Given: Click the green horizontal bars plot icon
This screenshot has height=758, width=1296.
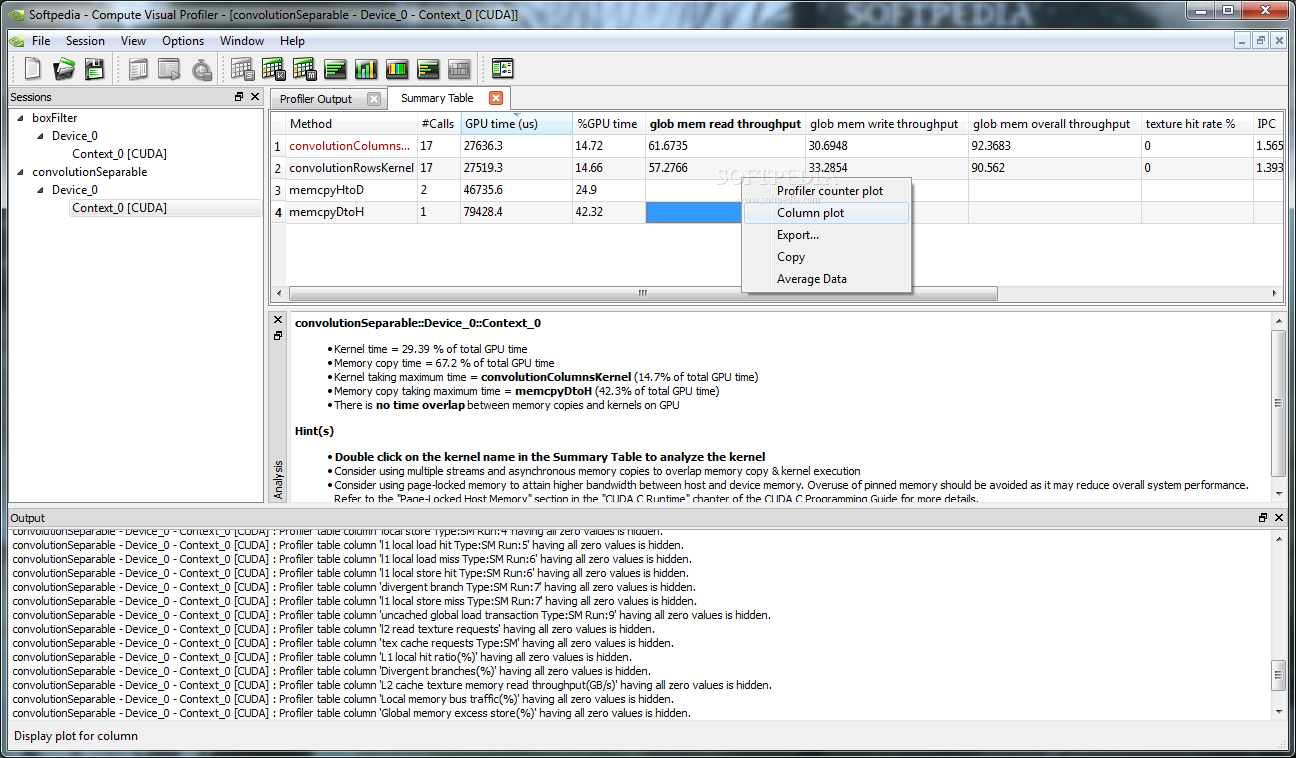Looking at the screenshot, I should (335, 69).
